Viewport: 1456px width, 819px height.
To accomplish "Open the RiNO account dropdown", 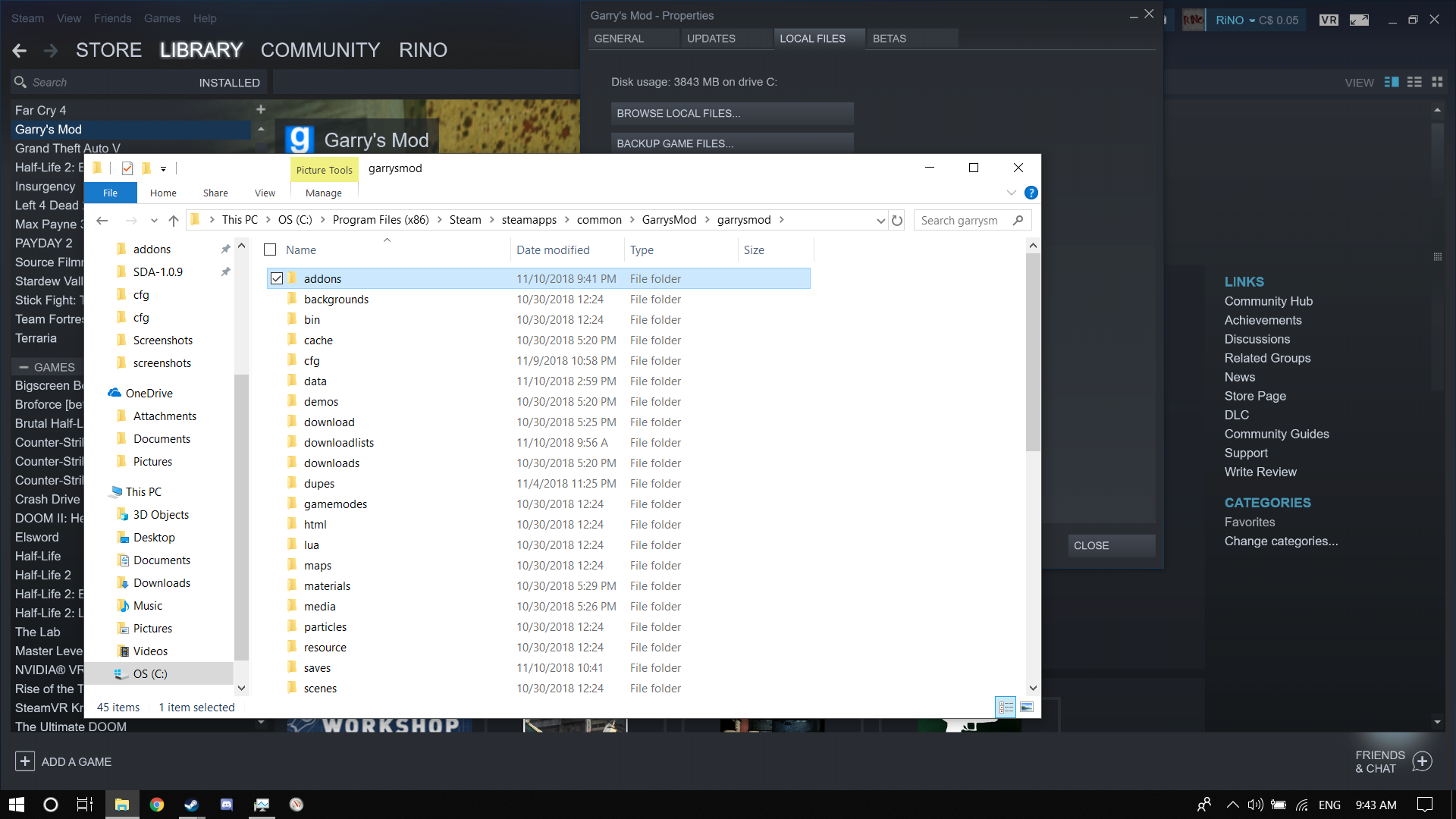I will (x=1235, y=20).
